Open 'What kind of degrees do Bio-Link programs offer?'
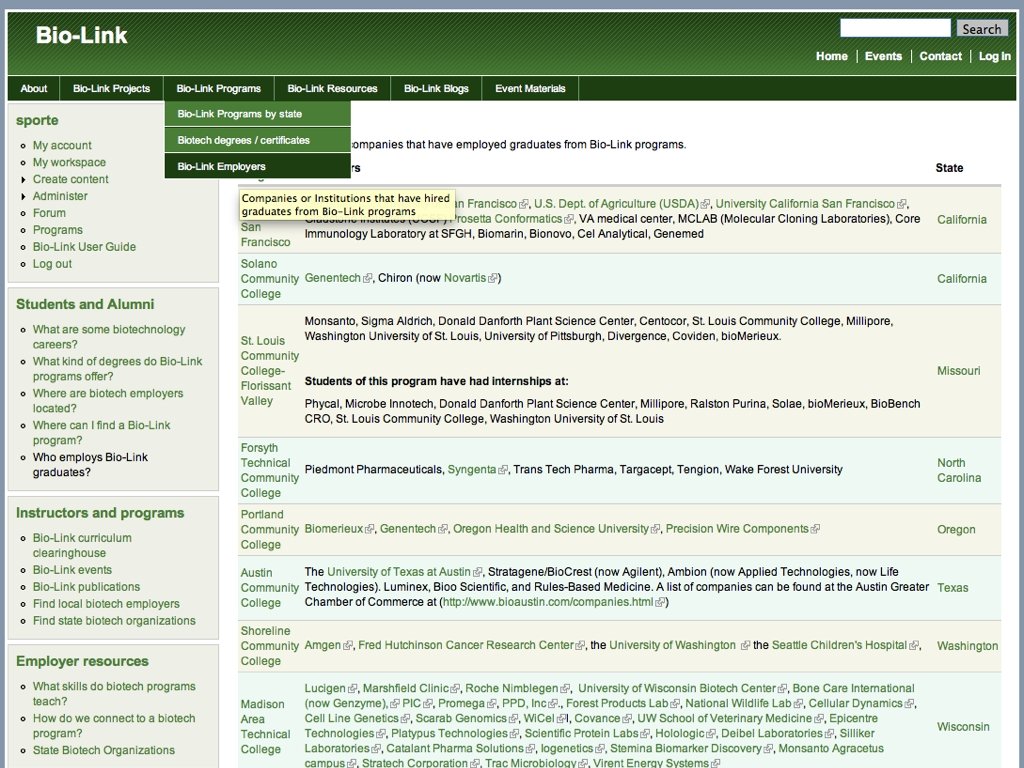Viewport: 1024px width, 768px height. click(118, 369)
